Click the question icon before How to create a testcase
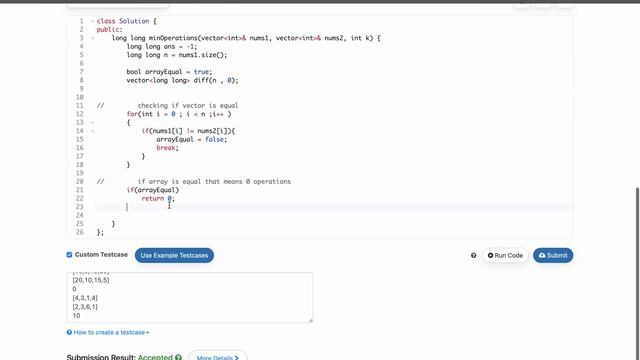The image size is (640, 360). 69,332
